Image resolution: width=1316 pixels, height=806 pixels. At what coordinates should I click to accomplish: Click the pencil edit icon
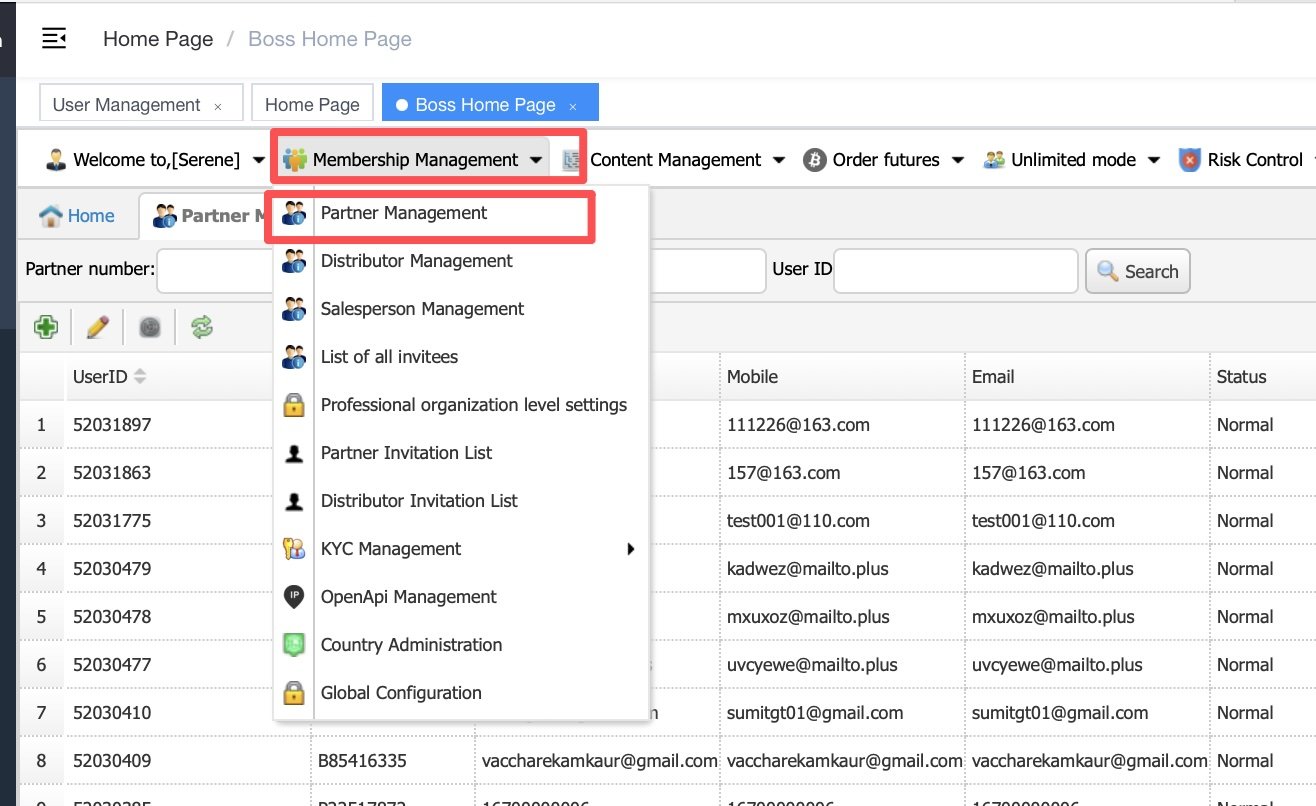click(x=97, y=327)
